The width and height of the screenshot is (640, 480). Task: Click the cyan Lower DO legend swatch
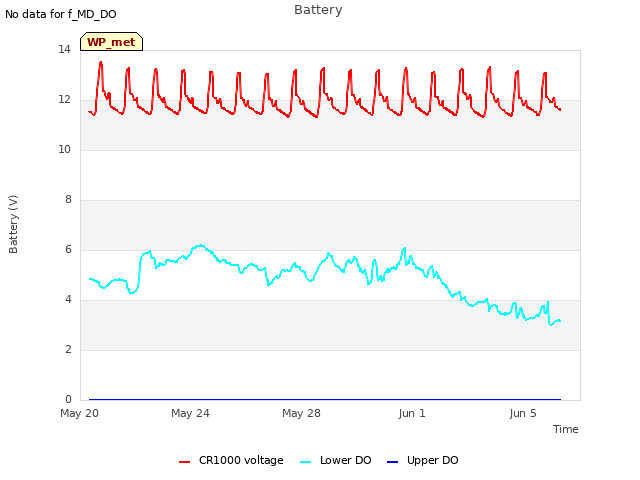tap(306, 462)
